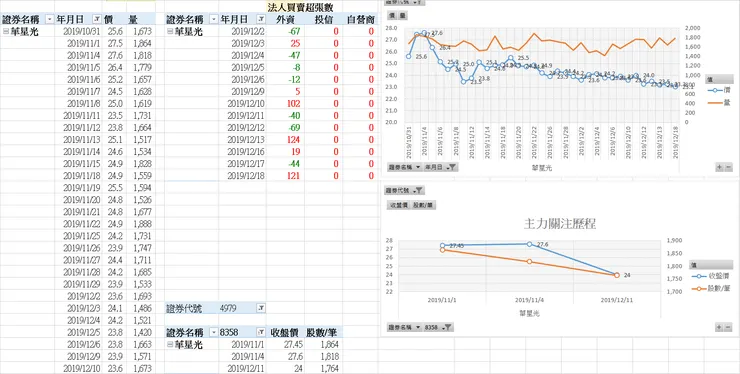The width and height of the screenshot is (740, 374).
Task: Click the 24 end data point on lower chart
Action: point(616,275)
